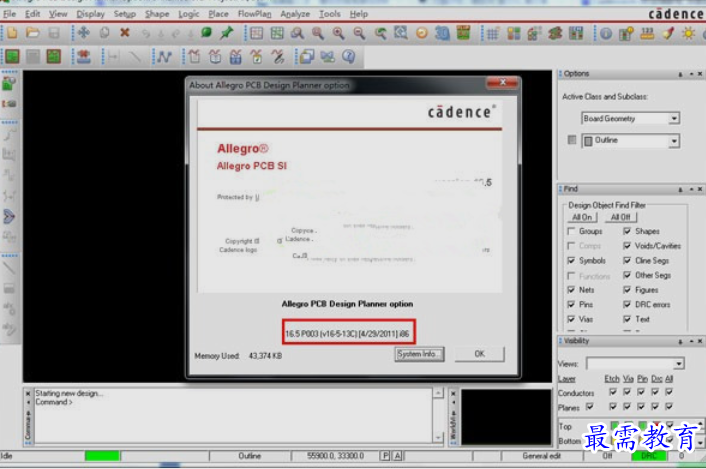Screen dimensions: 706x469
Task: Click the Zoom Out magnifier with minus
Action: click(359, 33)
